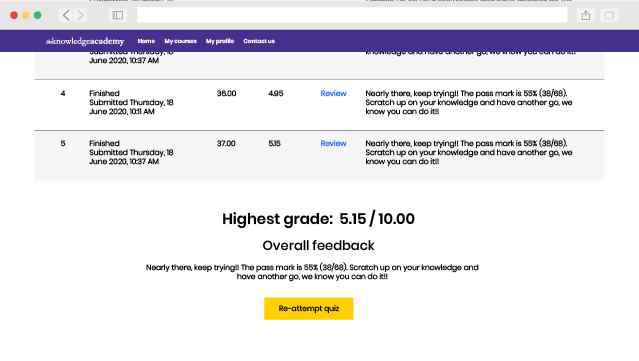The width and height of the screenshot is (639, 361).
Task: Open Review link for attempt 5
Action: 333,143
